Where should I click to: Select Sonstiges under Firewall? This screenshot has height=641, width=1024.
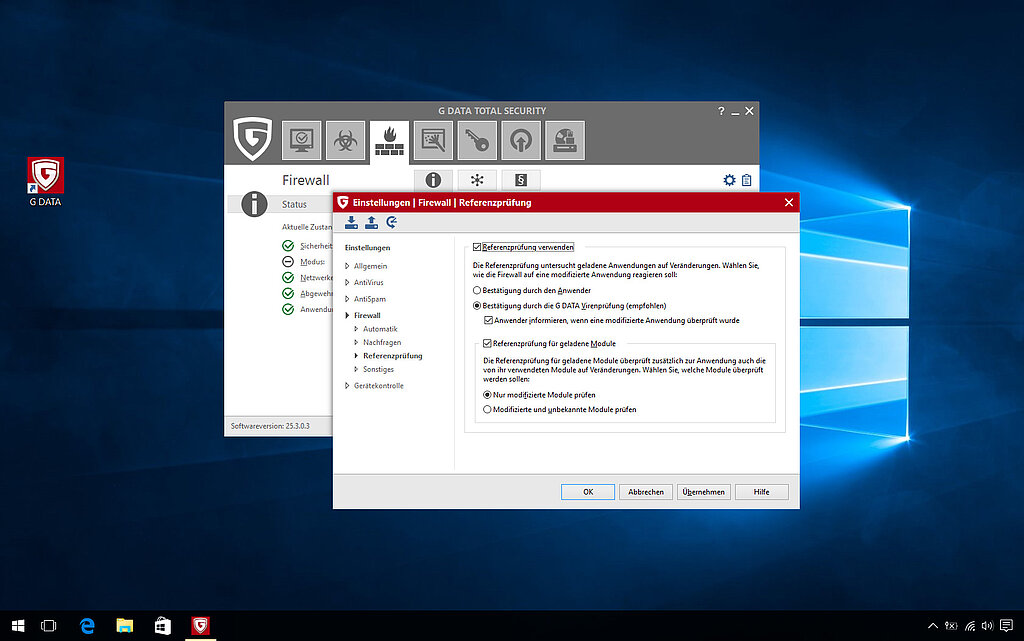(378, 369)
